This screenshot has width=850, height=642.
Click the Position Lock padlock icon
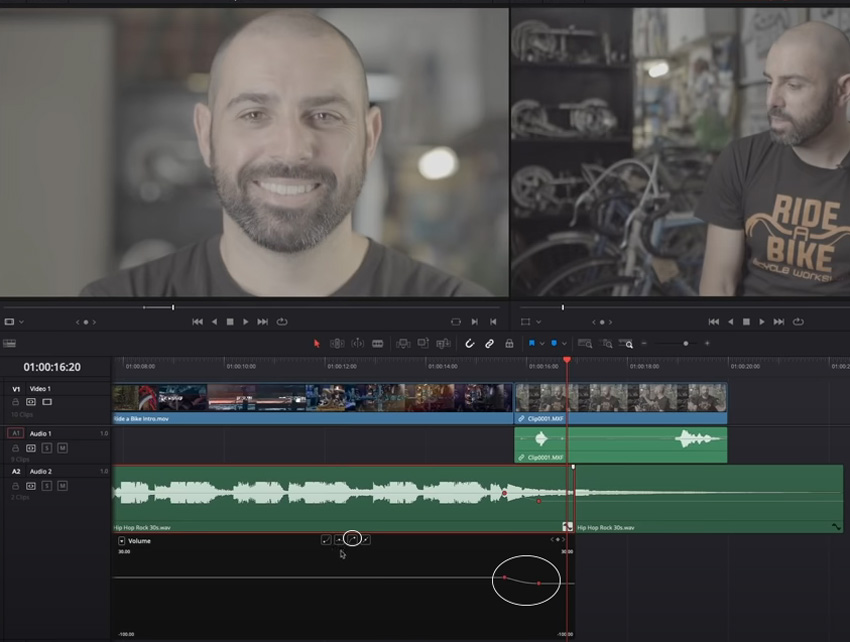point(509,343)
